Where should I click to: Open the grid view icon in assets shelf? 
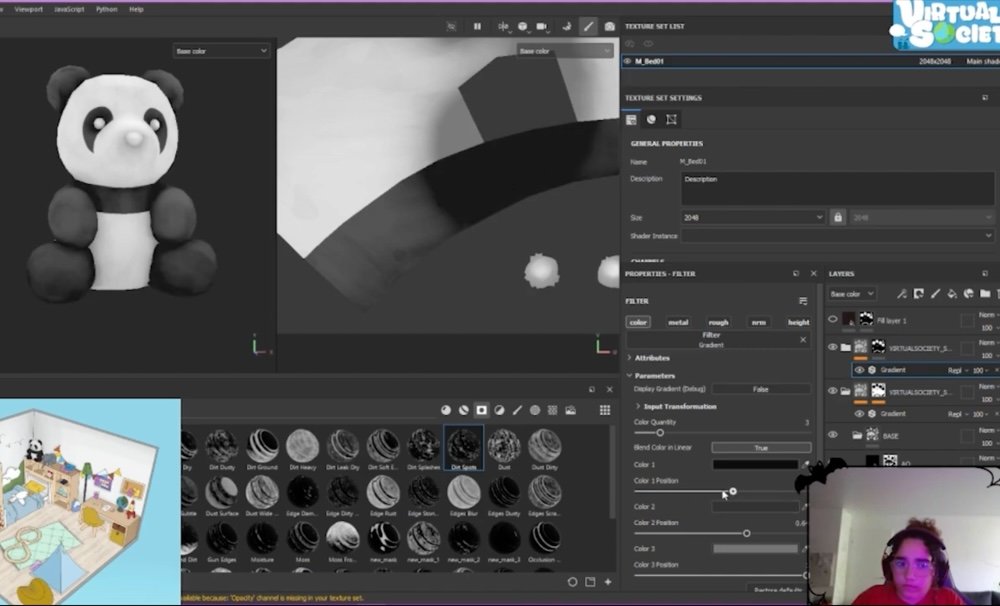(605, 410)
